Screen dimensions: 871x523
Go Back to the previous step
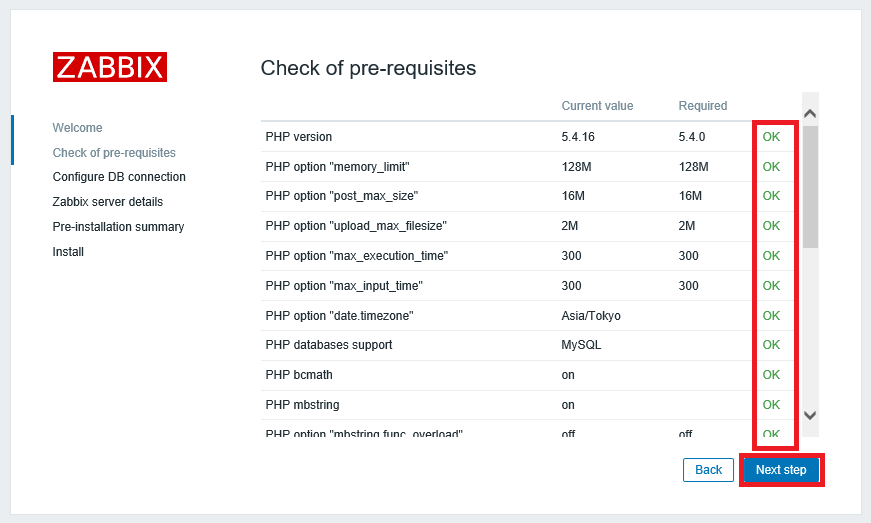tap(708, 470)
